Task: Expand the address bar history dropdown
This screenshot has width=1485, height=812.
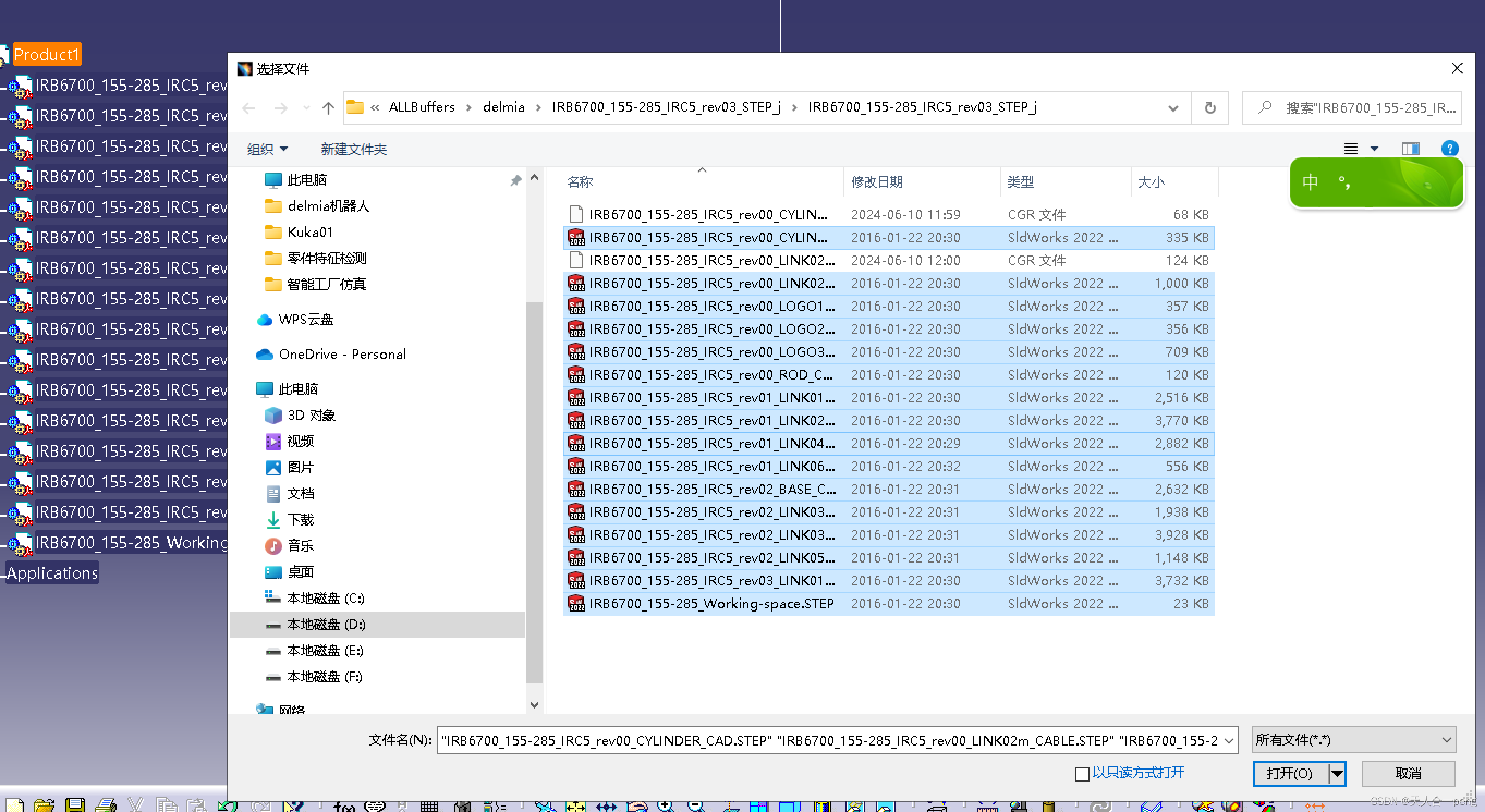Action: (1172, 108)
